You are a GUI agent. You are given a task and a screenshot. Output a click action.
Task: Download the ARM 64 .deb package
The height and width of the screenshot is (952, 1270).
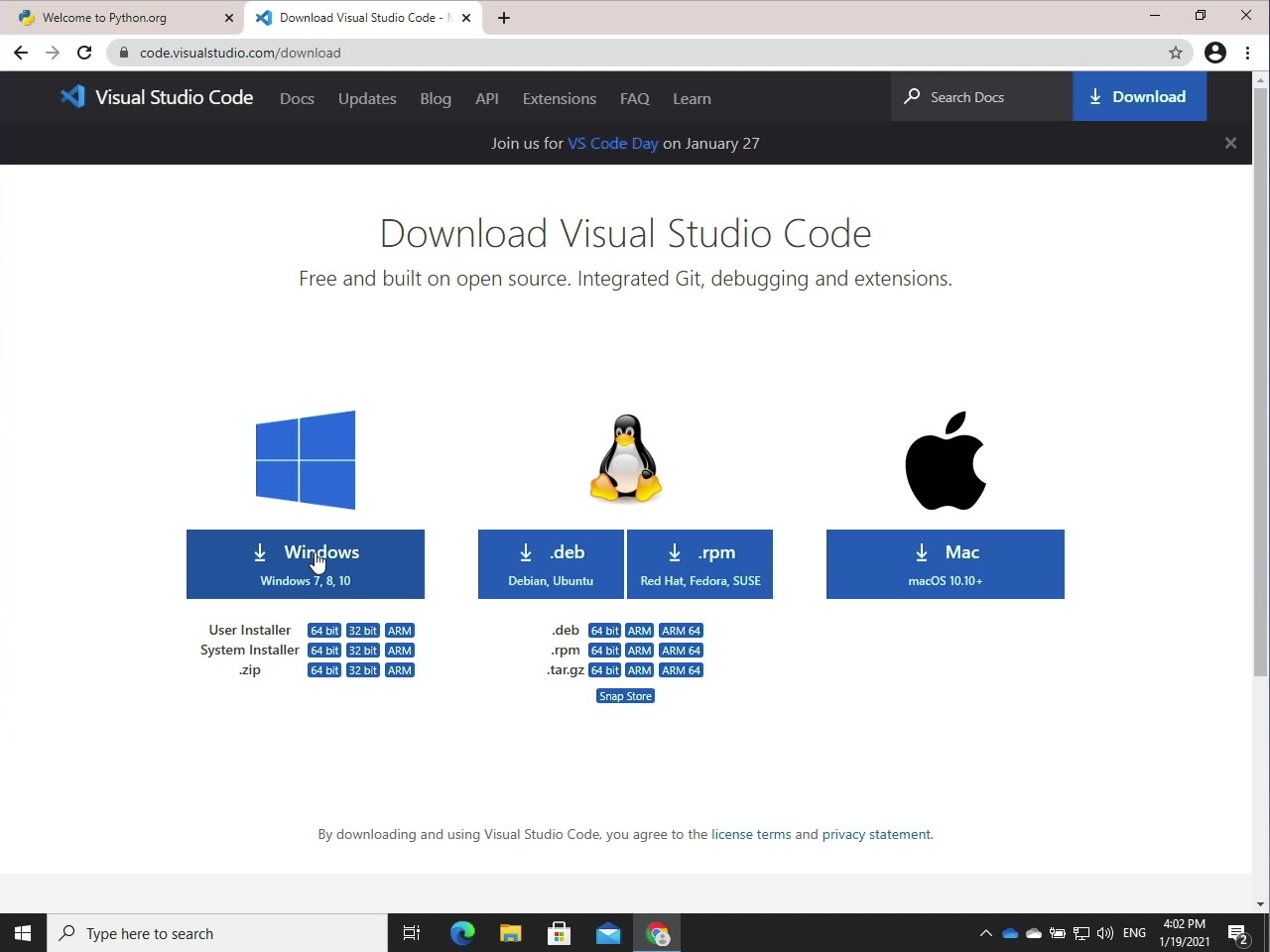tap(682, 631)
